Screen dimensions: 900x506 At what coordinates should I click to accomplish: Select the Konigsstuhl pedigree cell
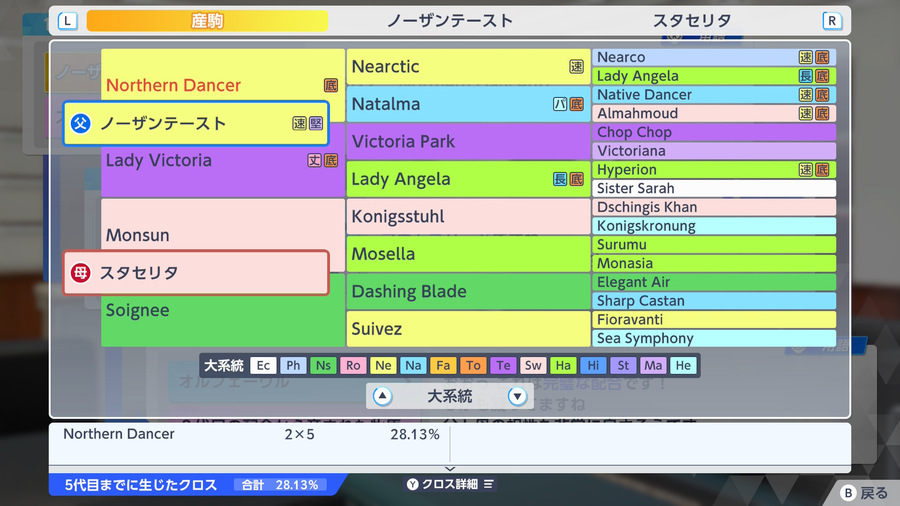pyautogui.click(x=468, y=216)
